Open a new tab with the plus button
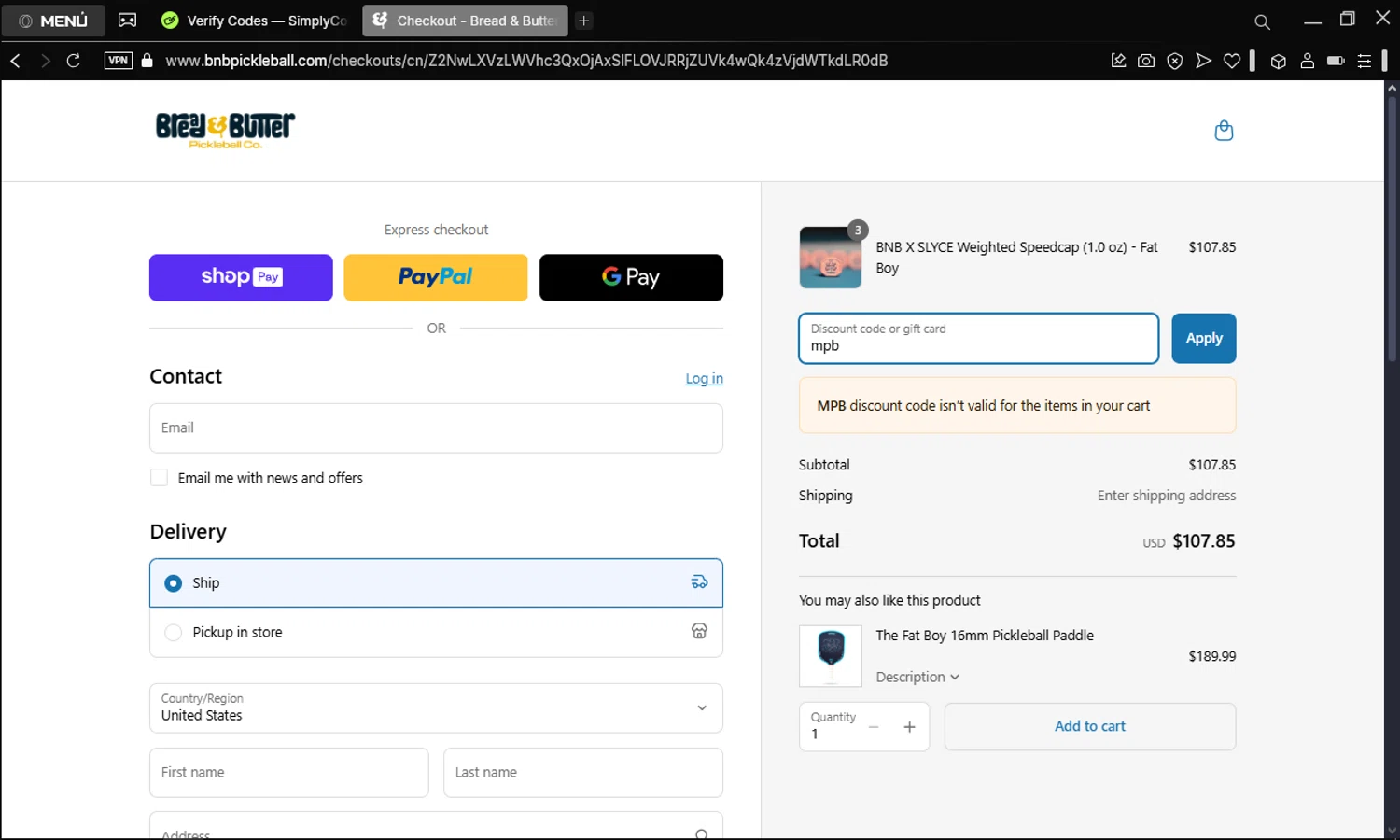The width and height of the screenshot is (1400, 840). click(584, 21)
